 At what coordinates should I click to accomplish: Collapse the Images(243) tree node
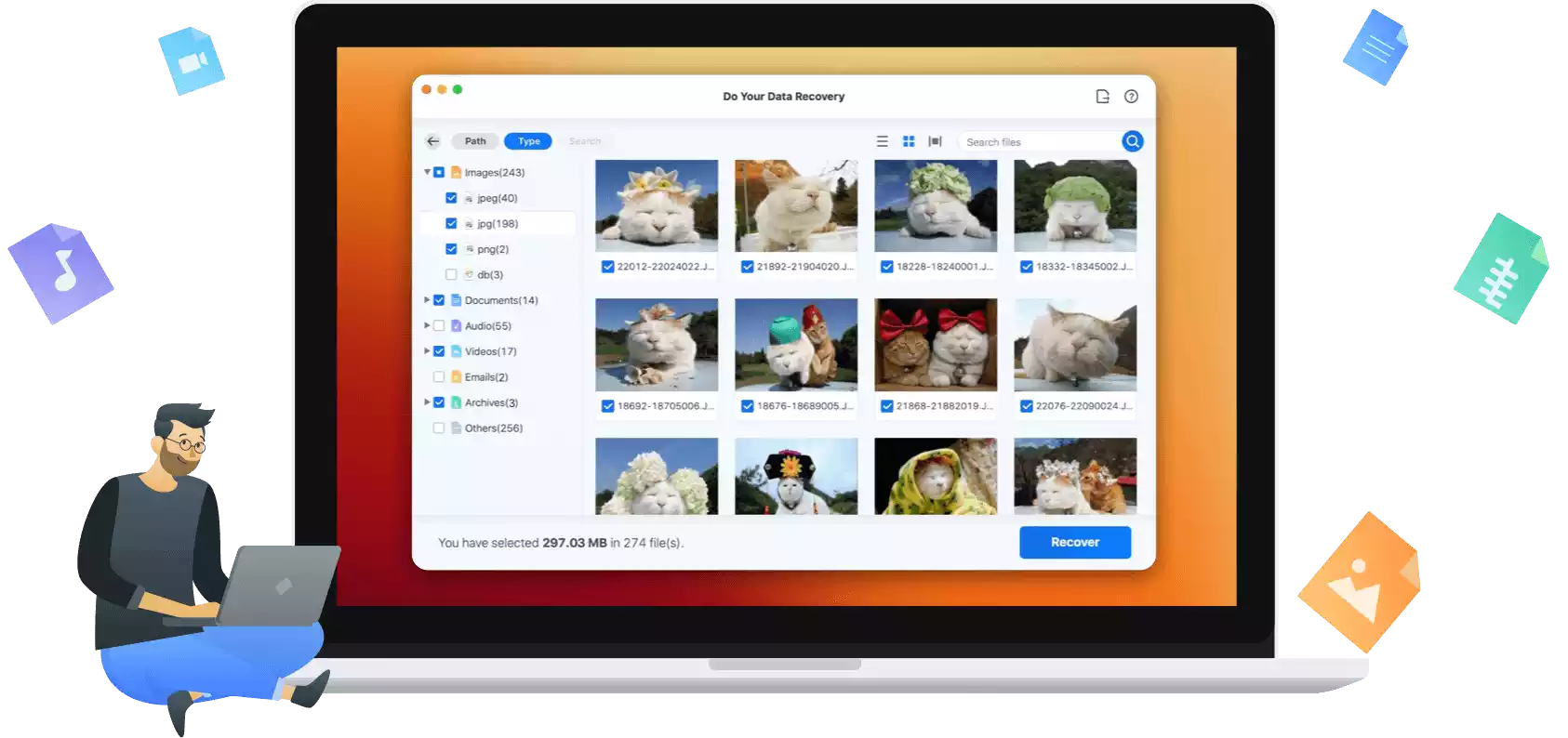coord(427,173)
